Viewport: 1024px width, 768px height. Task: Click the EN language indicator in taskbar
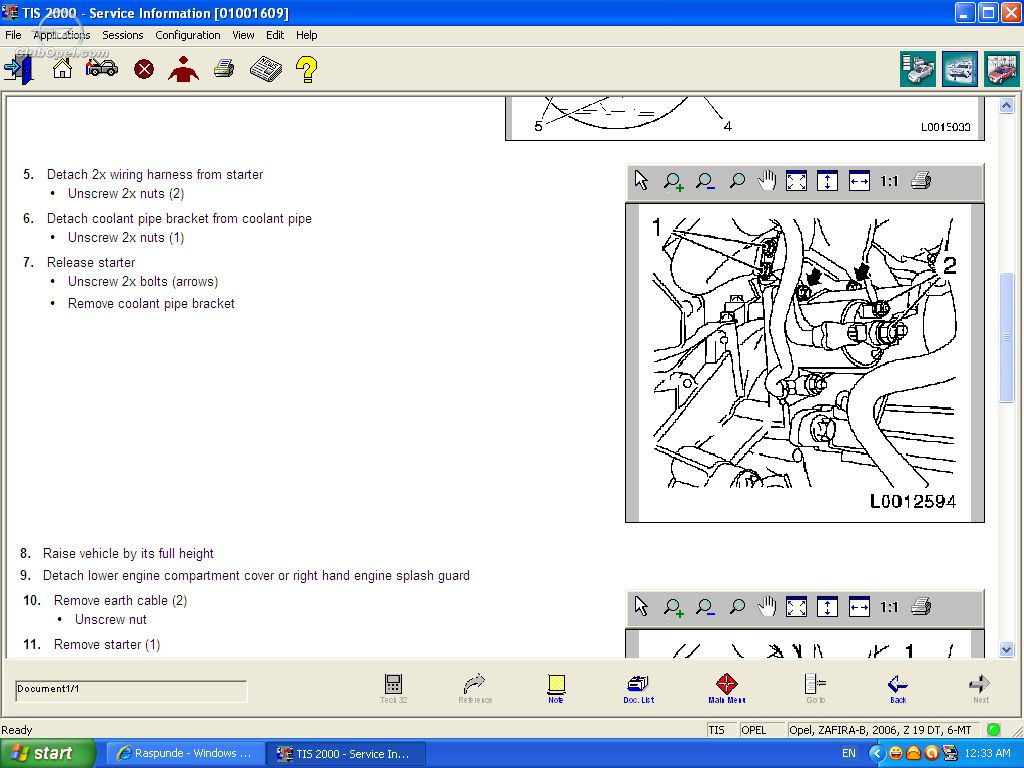click(x=848, y=754)
